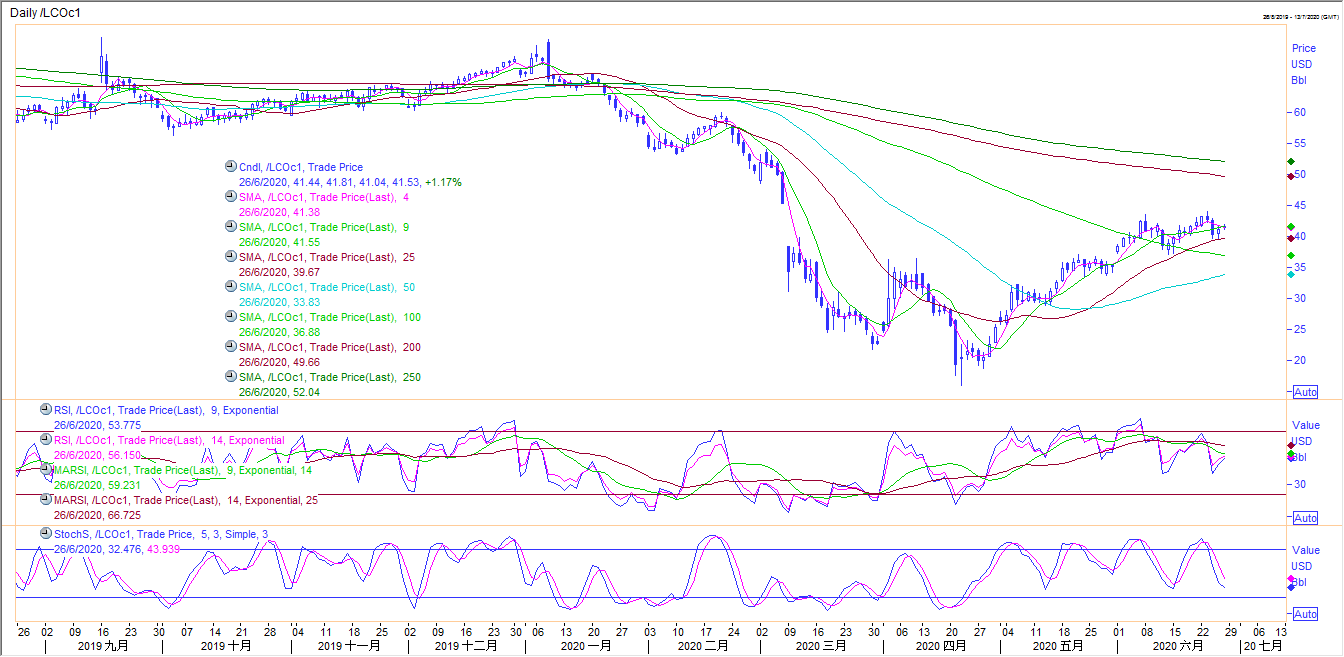Click the clock icon beside the SMA 25 legend

pyautogui.click(x=231, y=257)
